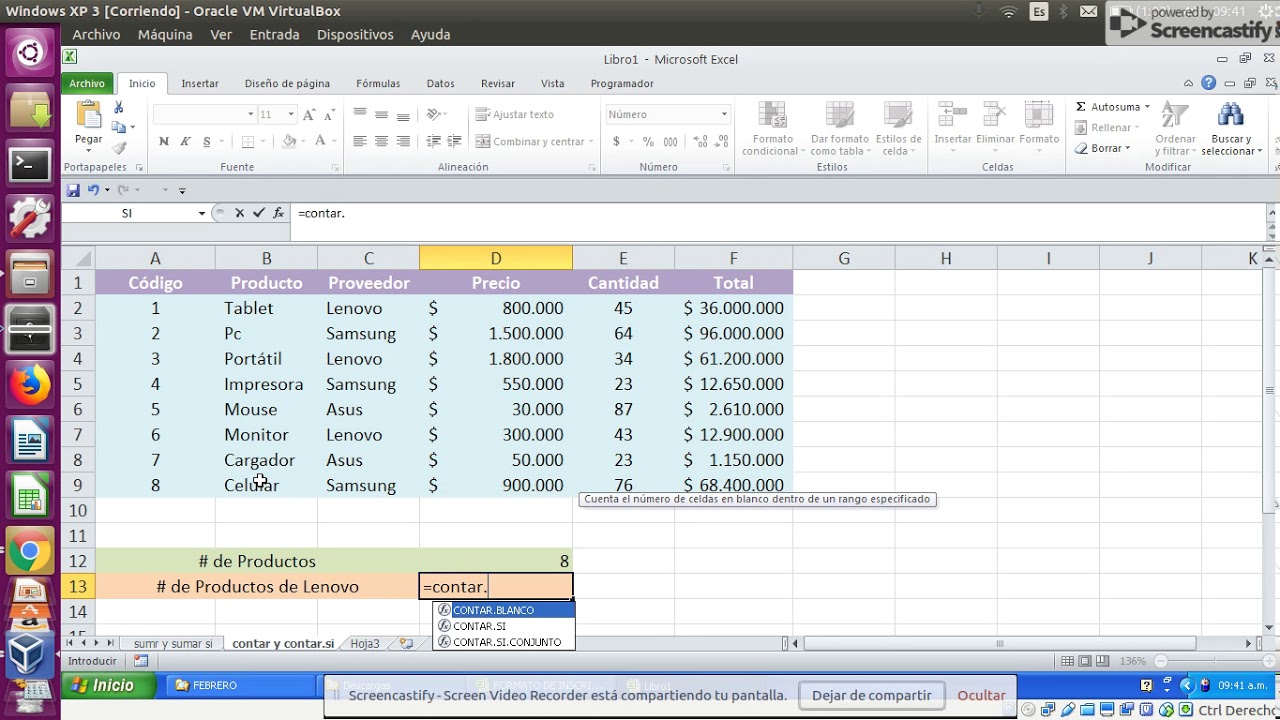This screenshot has width=1280, height=720.
Task: Click the Pegar paste icon
Action: (88, 115)
